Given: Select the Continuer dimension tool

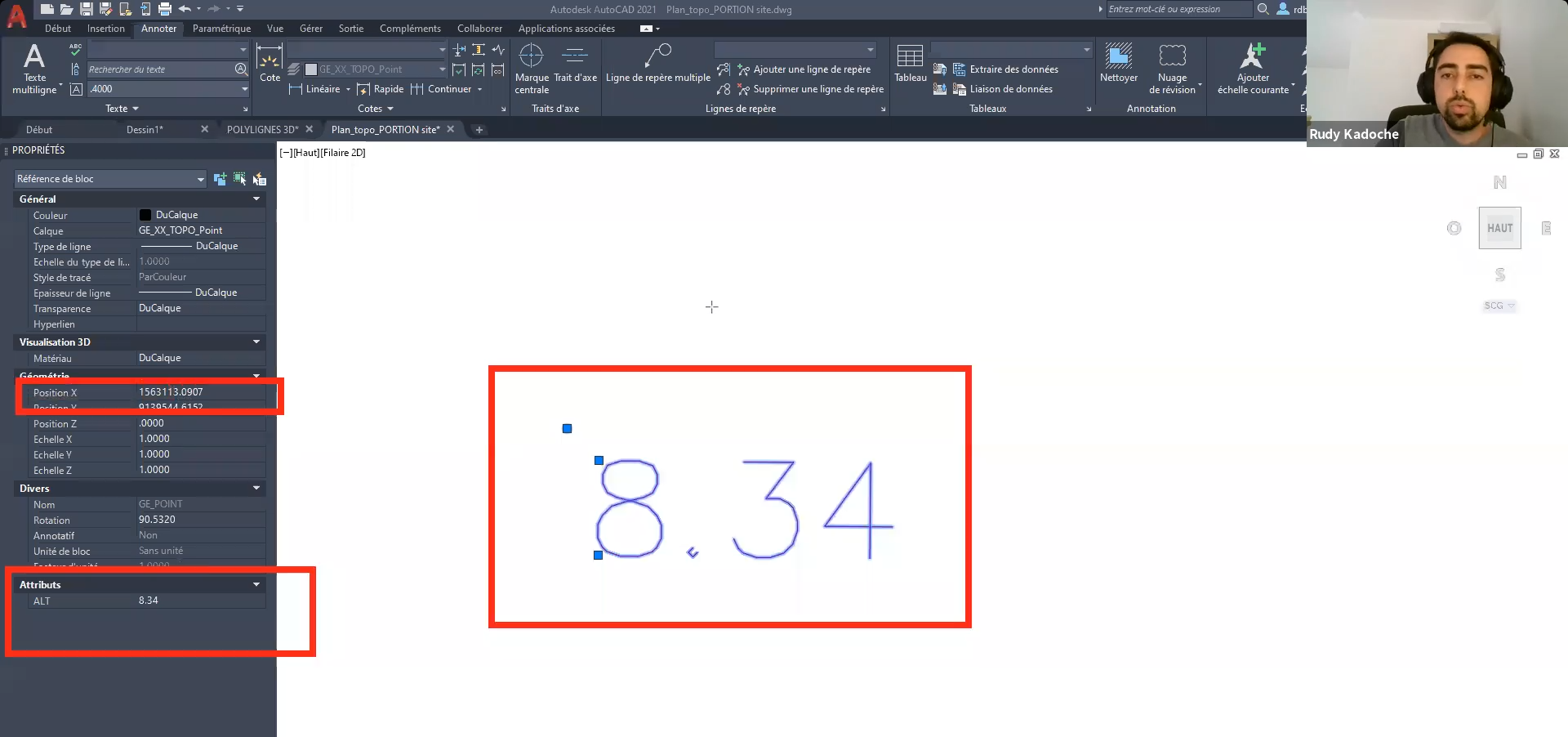Looking at the screenshot, I should (x=441, y=89).
